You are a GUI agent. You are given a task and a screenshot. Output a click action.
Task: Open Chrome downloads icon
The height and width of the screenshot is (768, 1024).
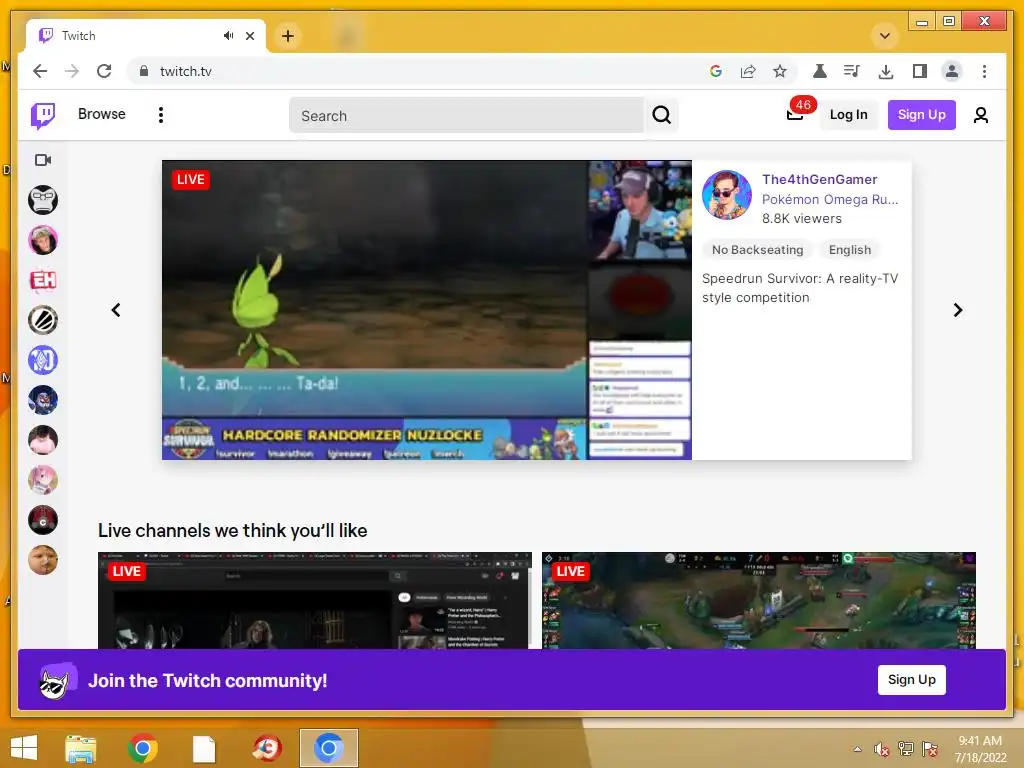(886, 71)
